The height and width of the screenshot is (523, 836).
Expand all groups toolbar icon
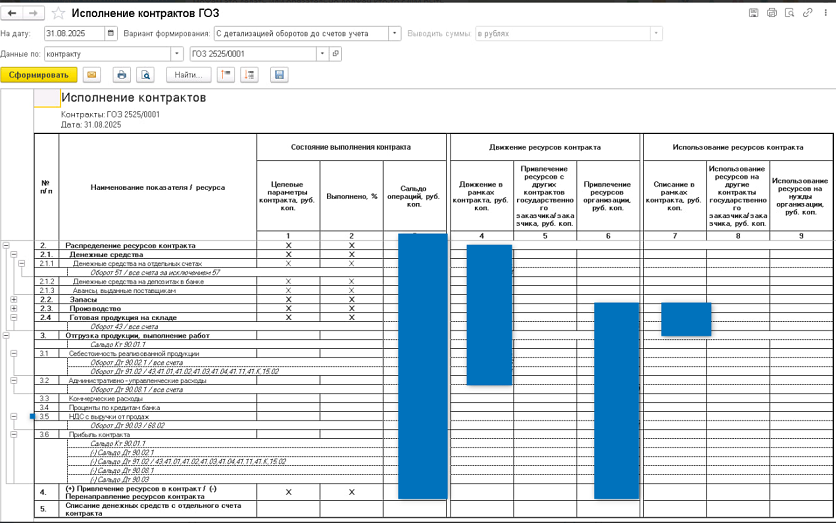tap(249, 74)
